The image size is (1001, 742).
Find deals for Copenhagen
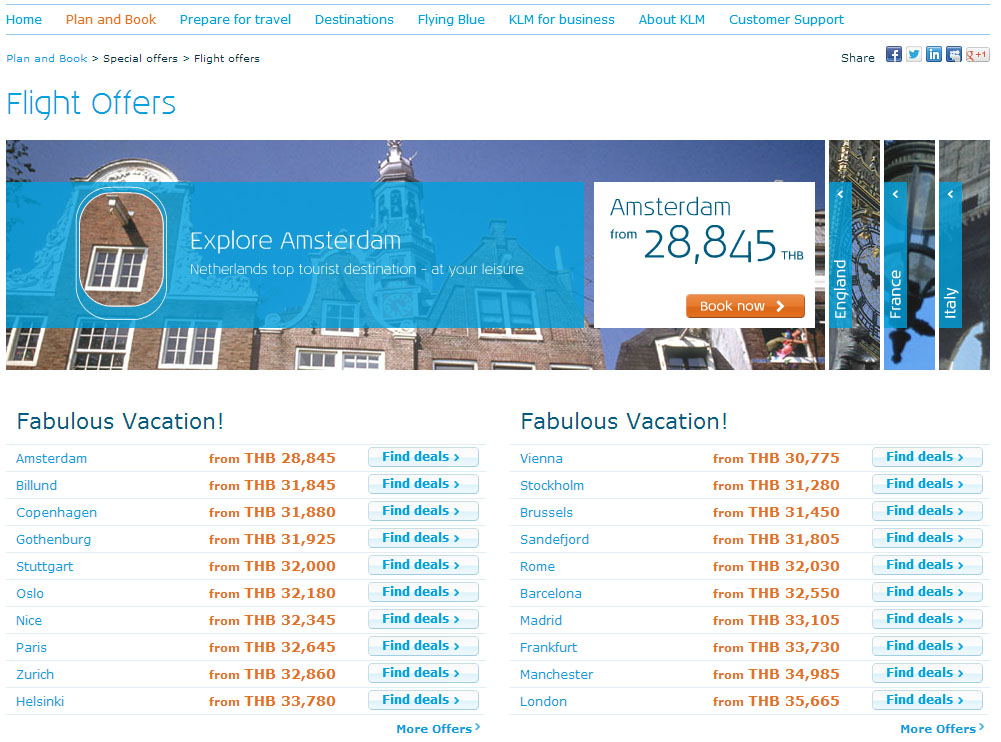pyautogui.click(x=423, y=511)
